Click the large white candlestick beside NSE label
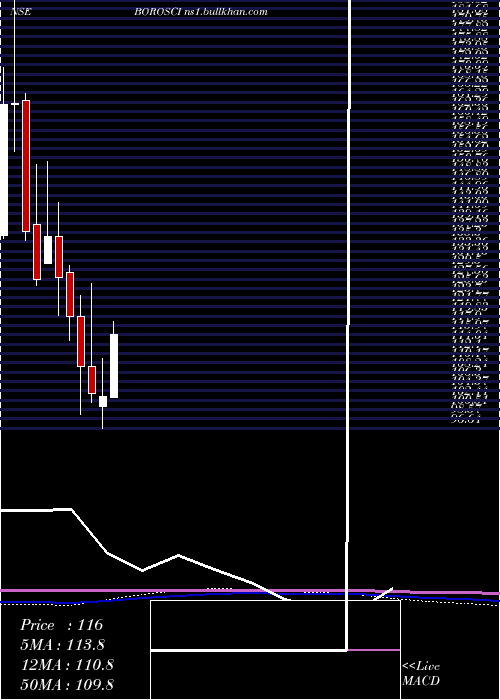Screen dimensions: 500x700 click(4, 170)
